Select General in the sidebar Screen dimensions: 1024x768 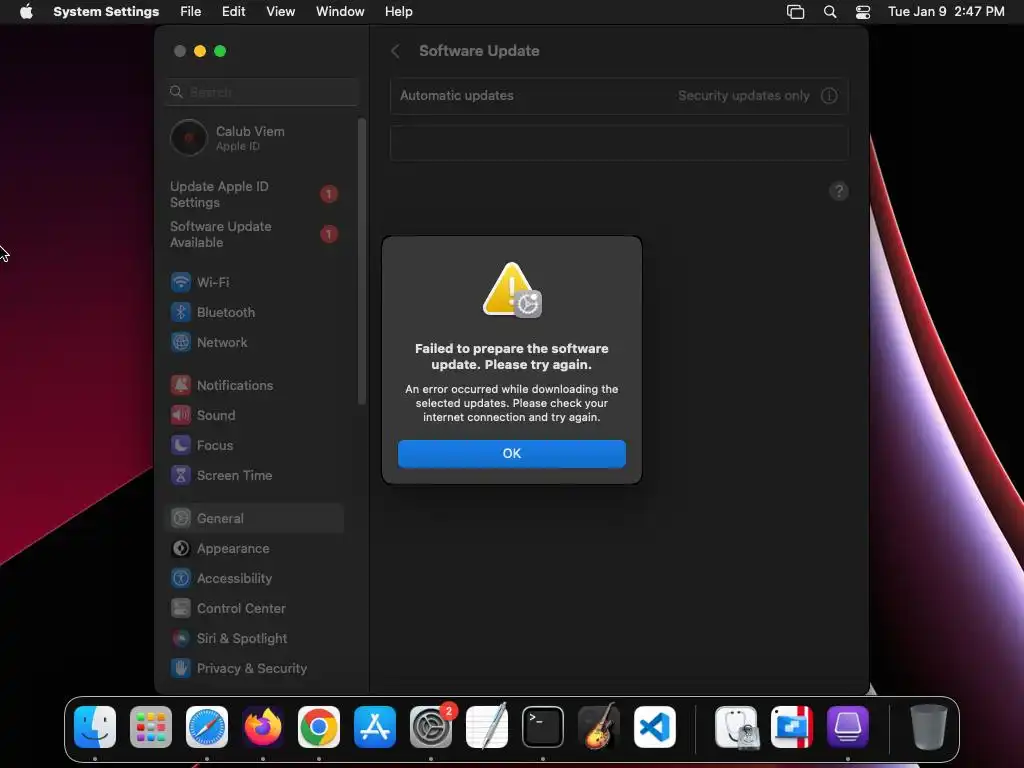255,519
